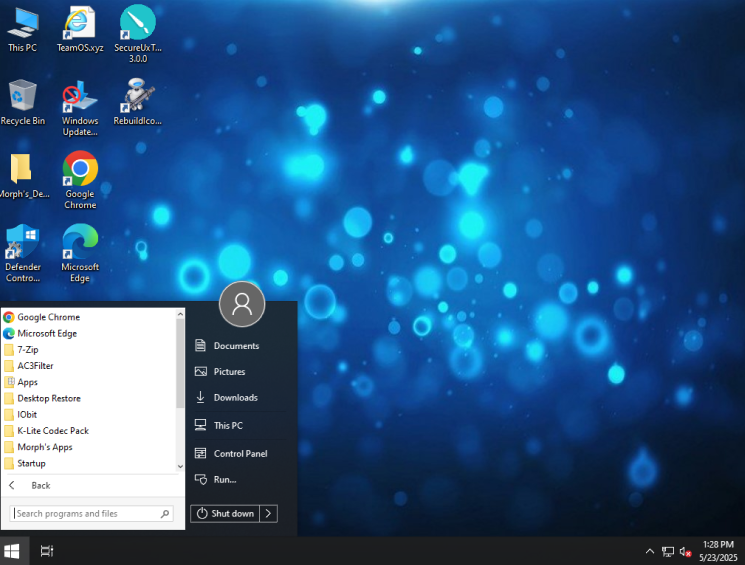Open This PC desktop icon

[x=22, y=29]
